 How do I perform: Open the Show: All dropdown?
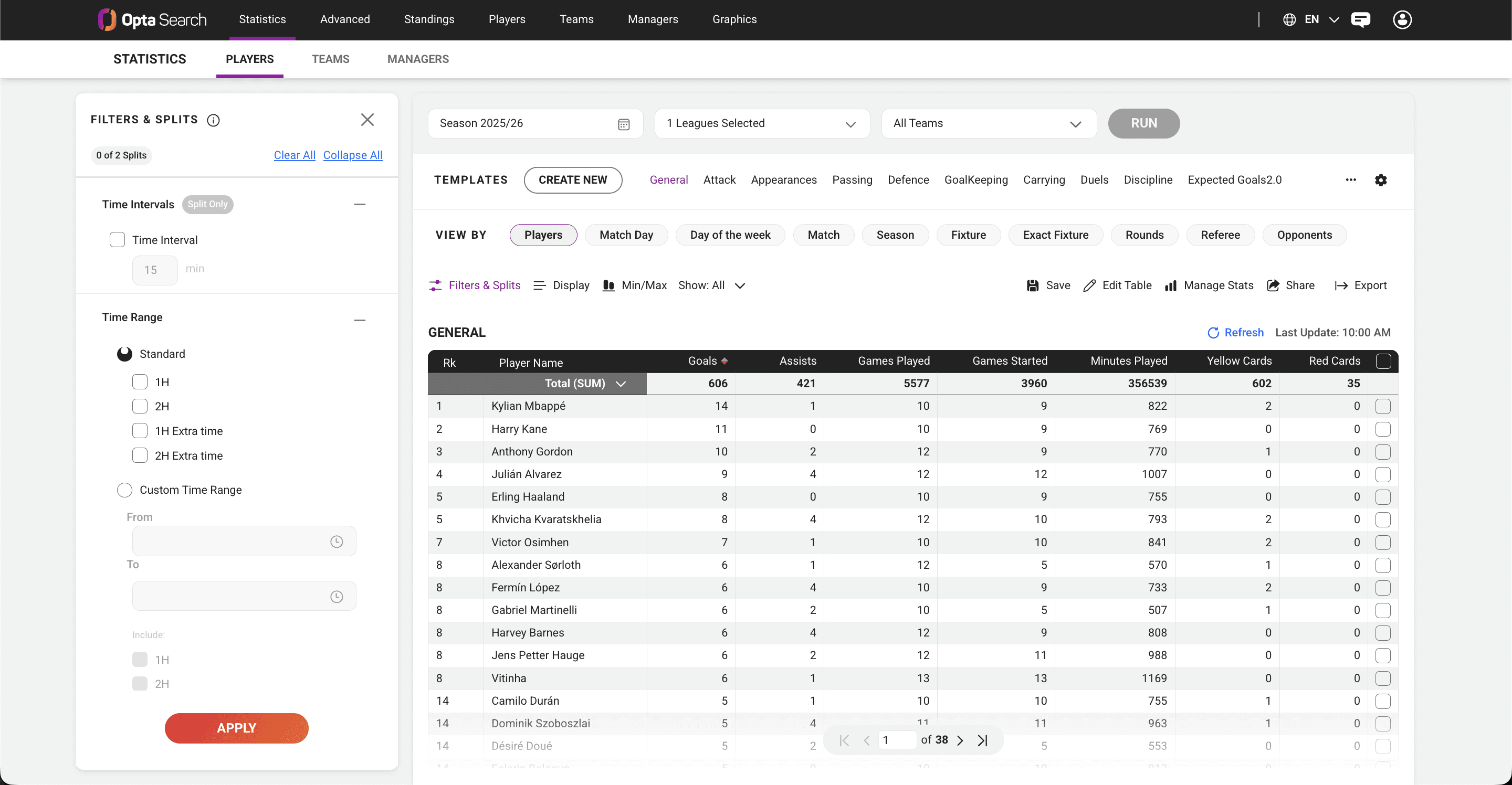coord(711,286)
